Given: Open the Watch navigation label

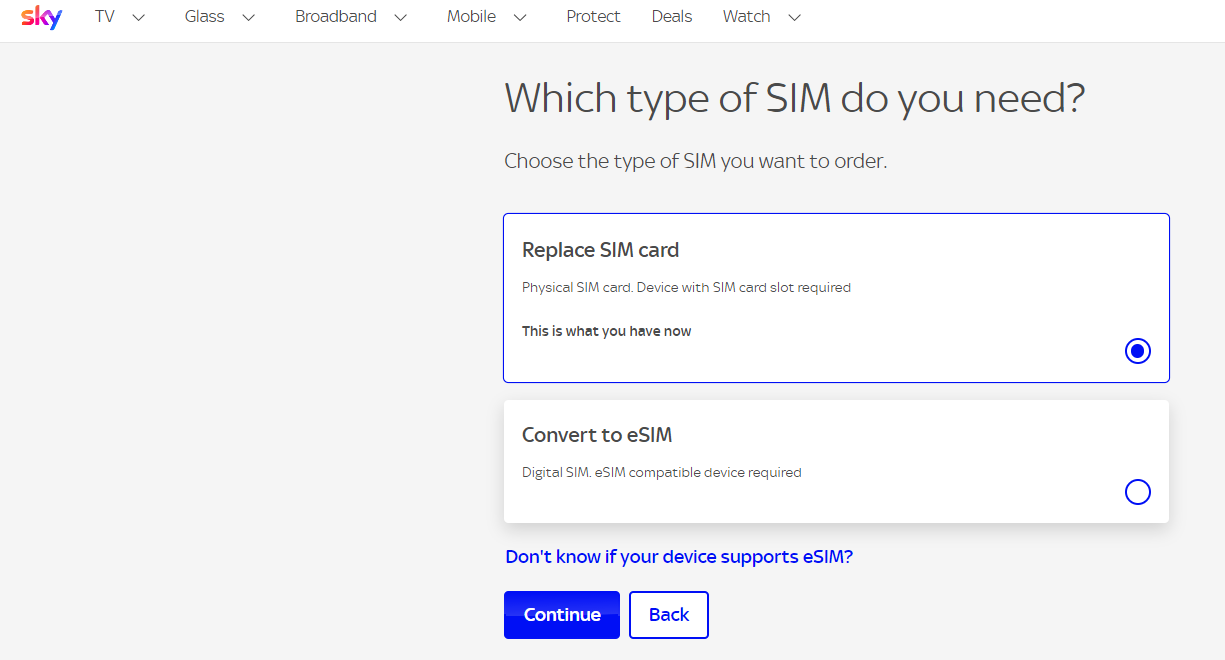Looking at the screenshot, I should click(x=747, y=17).
